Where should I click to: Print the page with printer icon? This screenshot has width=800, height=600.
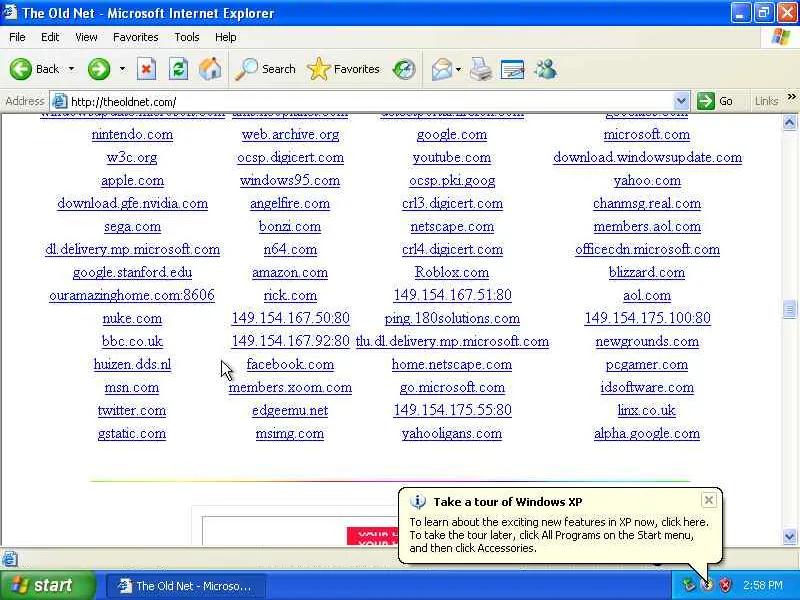480,69
